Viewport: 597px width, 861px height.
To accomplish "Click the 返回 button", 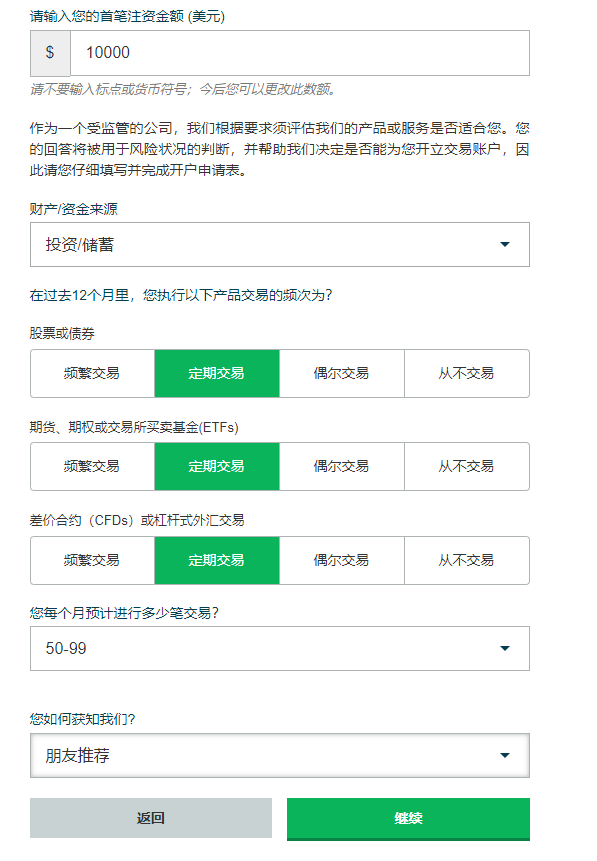I will [x=150, y=817].
